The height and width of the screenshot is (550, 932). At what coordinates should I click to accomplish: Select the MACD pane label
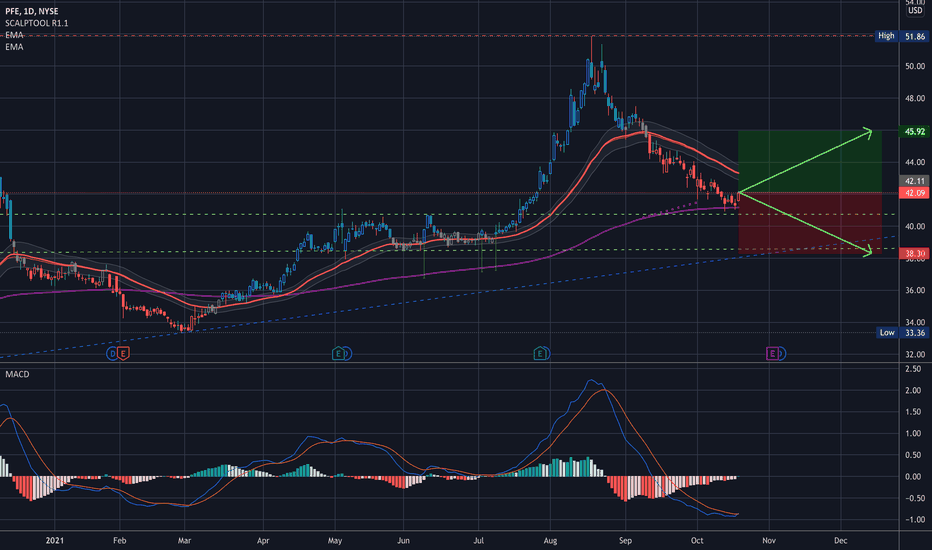(x=17, y=374)
